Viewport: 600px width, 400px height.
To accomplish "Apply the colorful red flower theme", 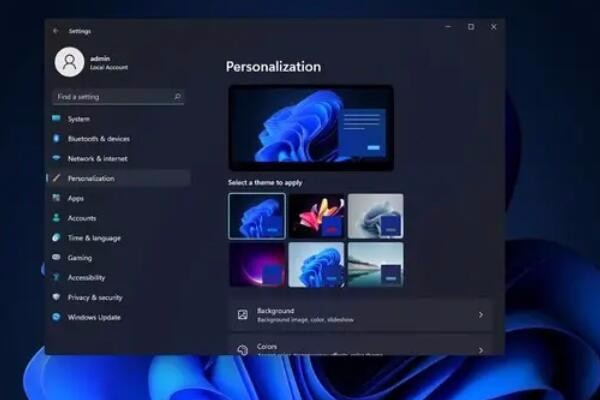I will pos(316,216).
